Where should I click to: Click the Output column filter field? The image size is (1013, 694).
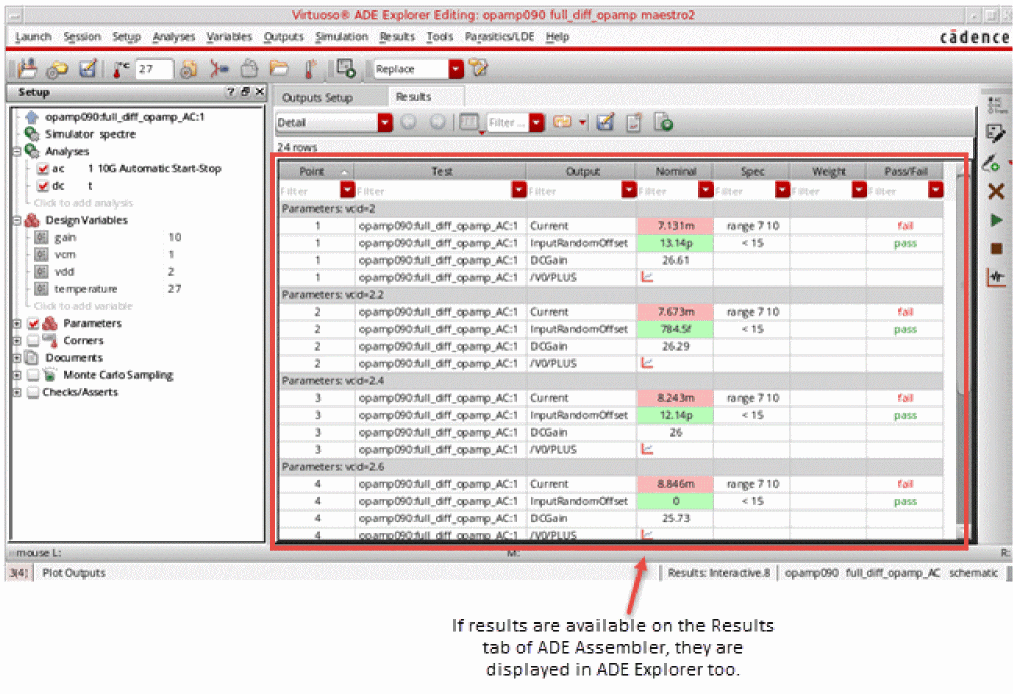574,191
